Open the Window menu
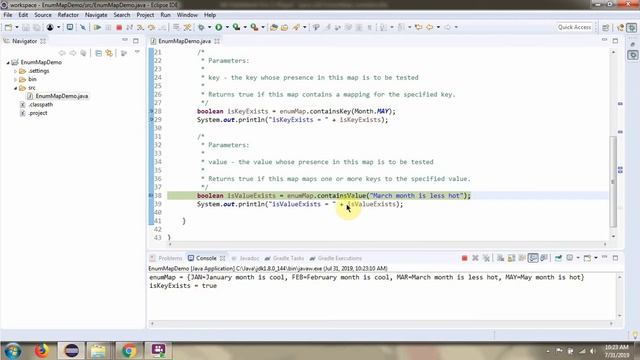This screenshot has width=640, height=360. pyautogui.click(x=187, y=15)
